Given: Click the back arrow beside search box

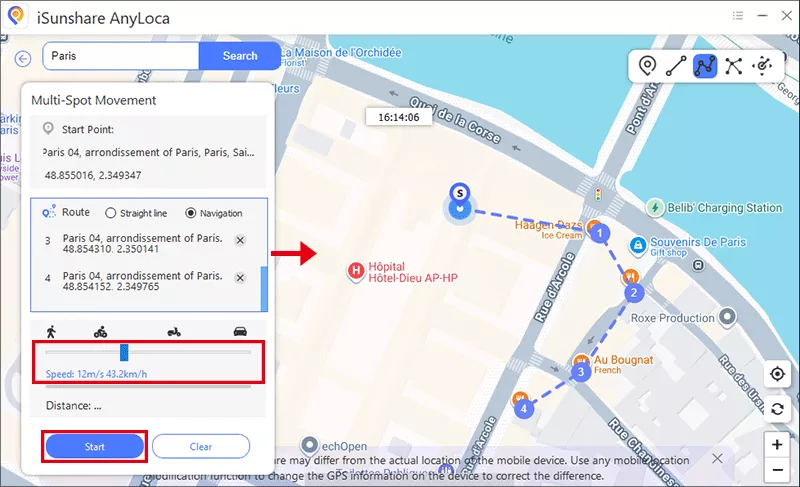Looking at the screenshot, I should click(x=23, y=58).
